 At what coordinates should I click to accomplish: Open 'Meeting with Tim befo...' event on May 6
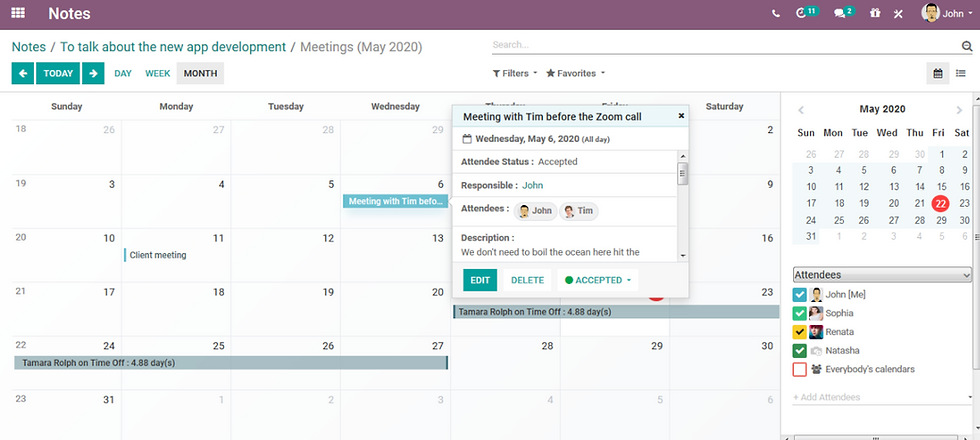pos(395,201)
